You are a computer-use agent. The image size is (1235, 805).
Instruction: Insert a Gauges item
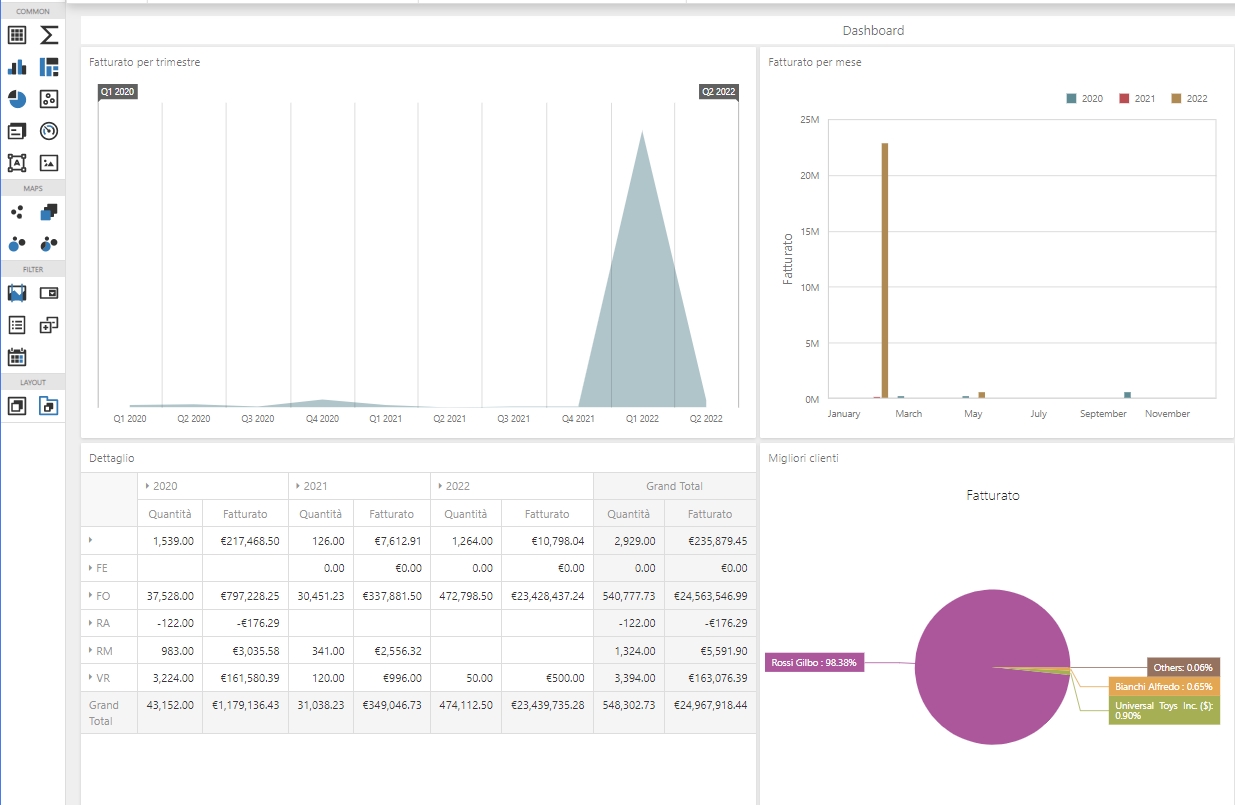49,131
